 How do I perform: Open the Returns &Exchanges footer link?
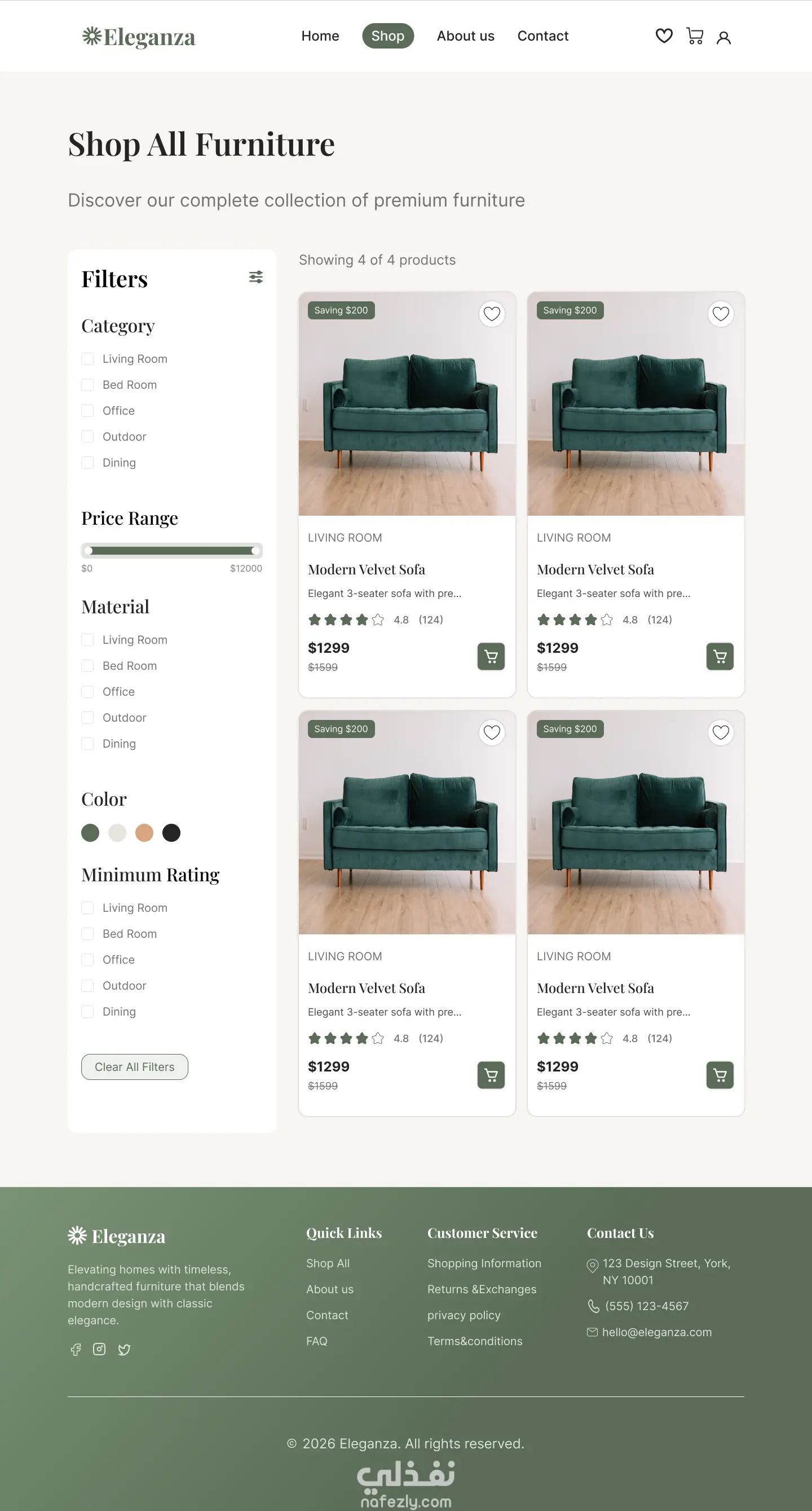tap(482, 1289)
